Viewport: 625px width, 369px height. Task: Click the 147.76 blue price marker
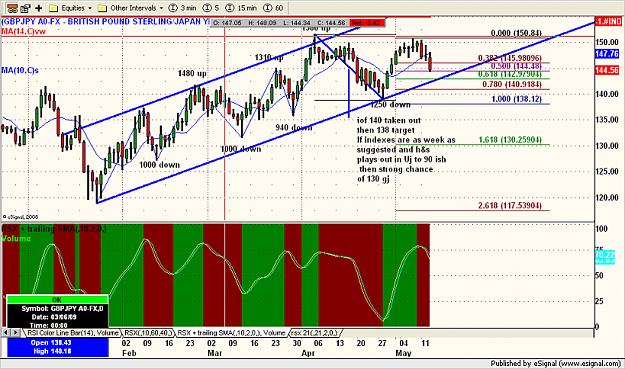(x=607, y=54)
